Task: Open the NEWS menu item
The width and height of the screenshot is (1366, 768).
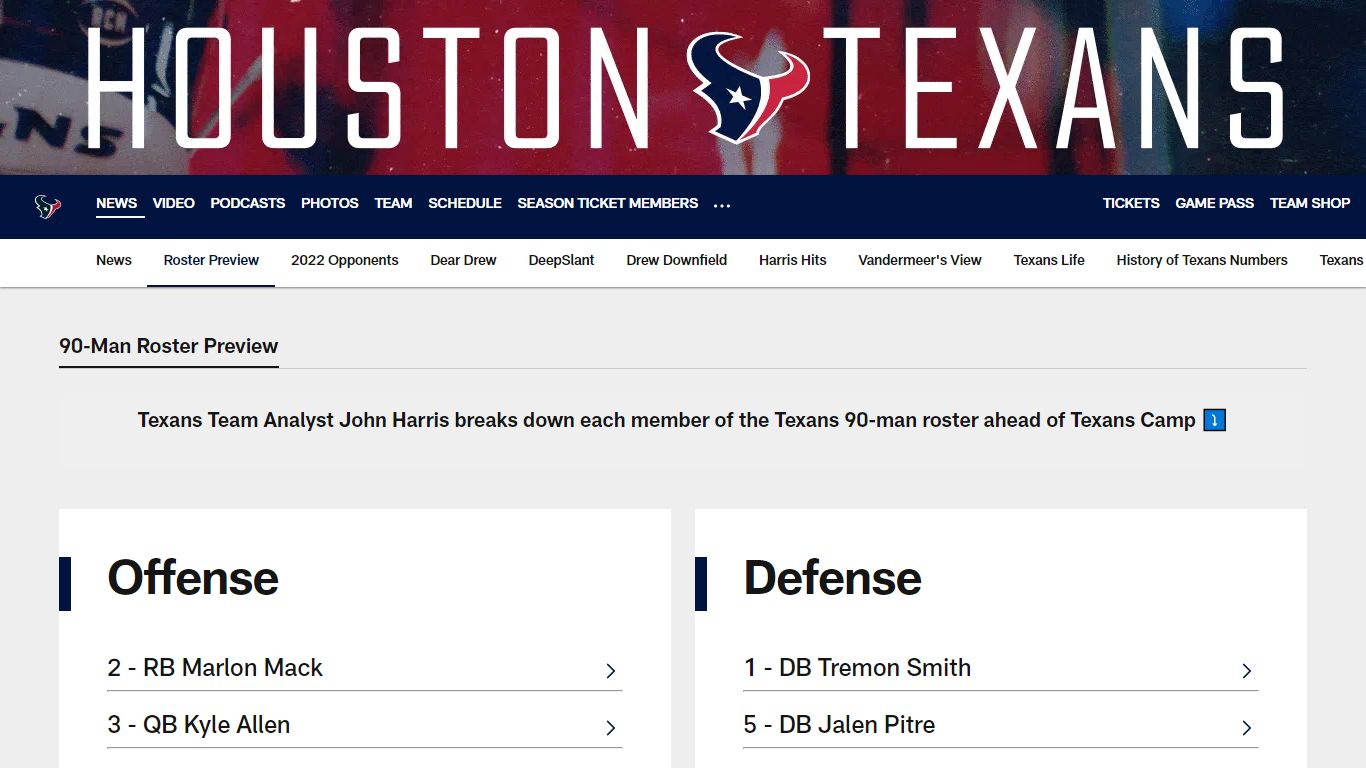Action: (x=116, y=203)
